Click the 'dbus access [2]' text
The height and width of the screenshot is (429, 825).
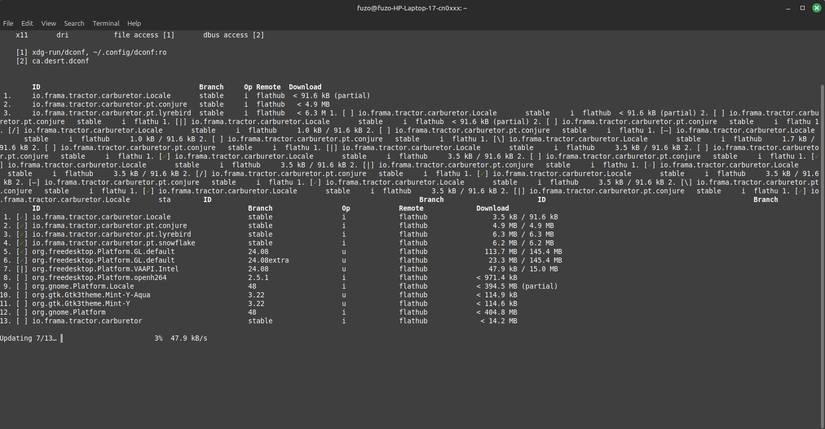pyautogui.click(x=234, y=35)
